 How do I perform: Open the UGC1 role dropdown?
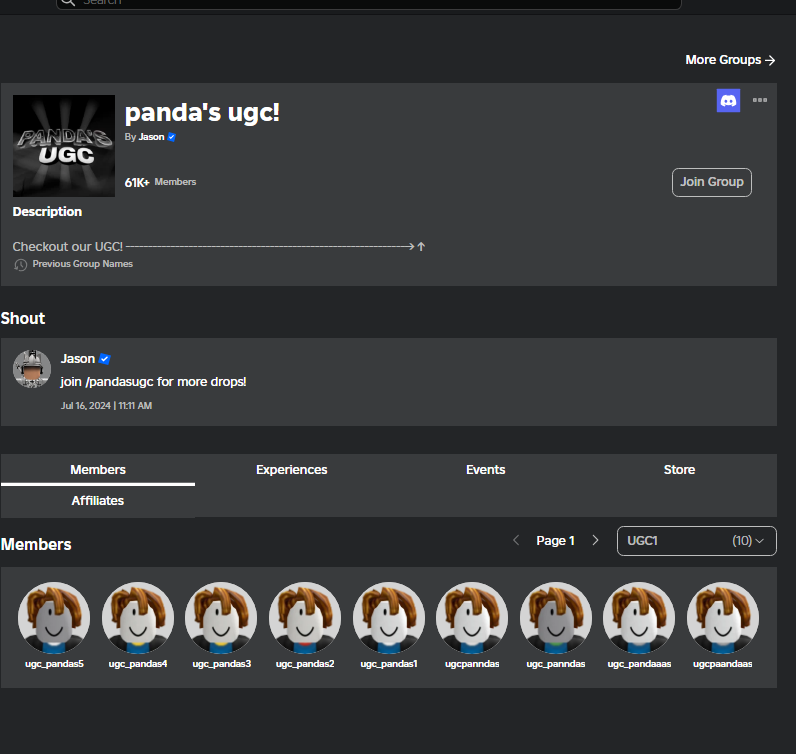tap(696, 541)
